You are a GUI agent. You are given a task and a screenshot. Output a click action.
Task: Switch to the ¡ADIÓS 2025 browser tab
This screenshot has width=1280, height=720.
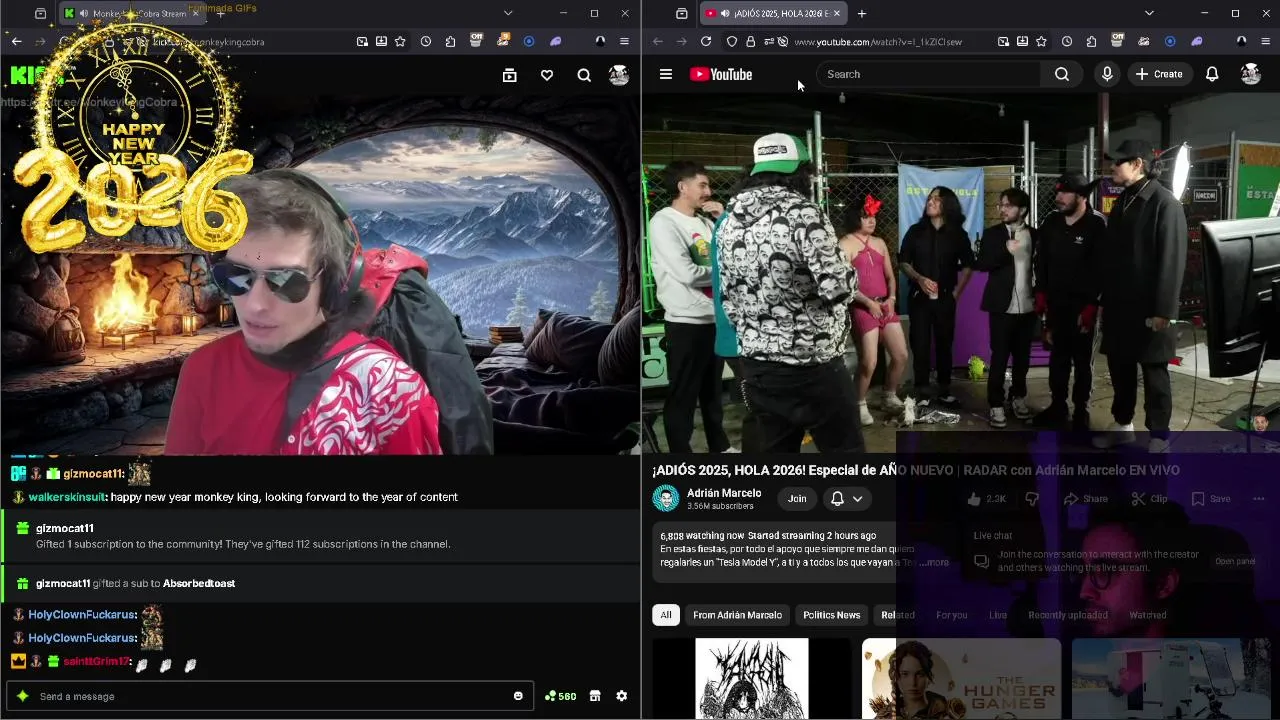point(772,14)
